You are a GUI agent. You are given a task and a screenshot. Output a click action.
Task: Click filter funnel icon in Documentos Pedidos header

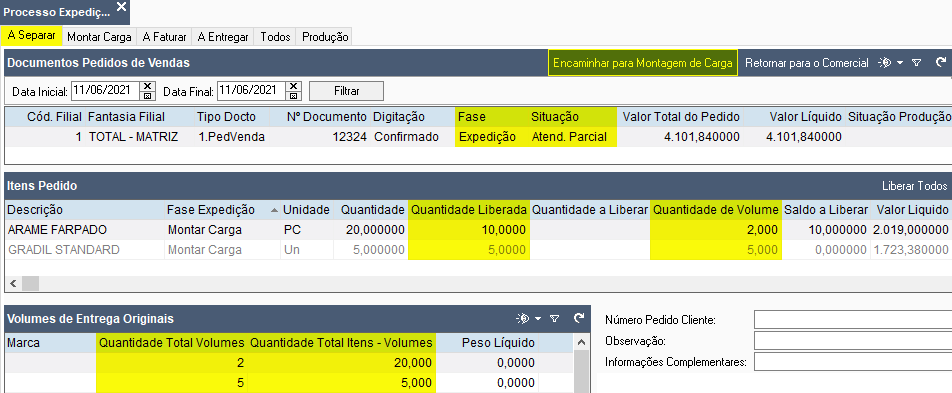point(917,63)
